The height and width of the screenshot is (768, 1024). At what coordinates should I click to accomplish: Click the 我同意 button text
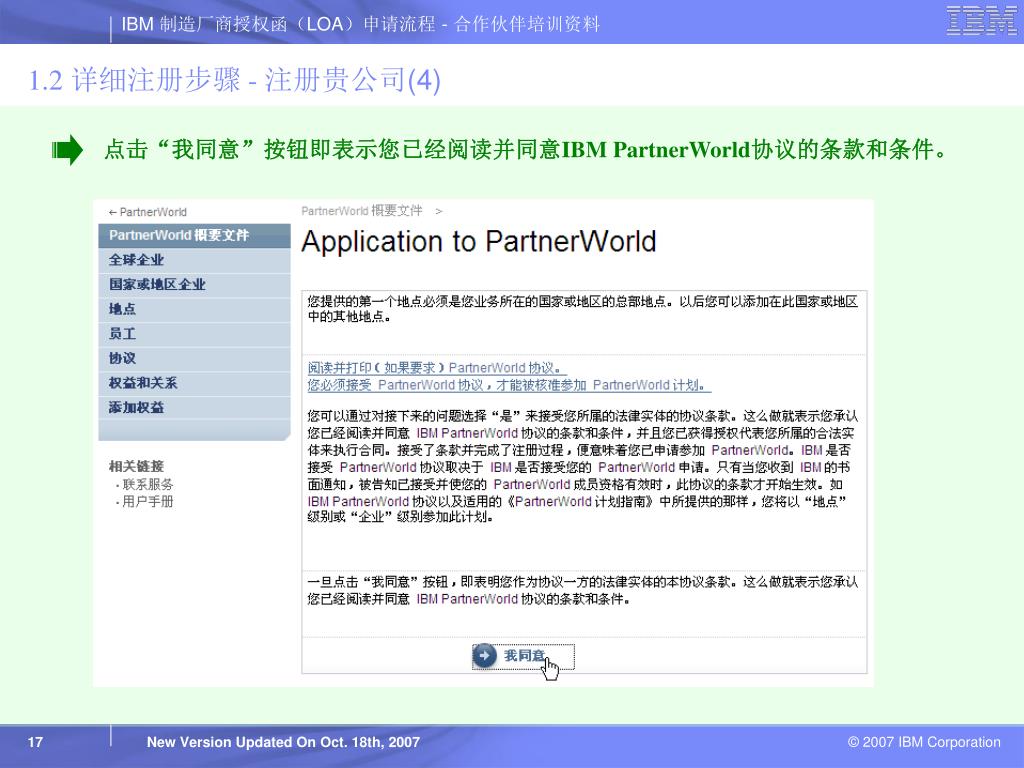point(524,656)
